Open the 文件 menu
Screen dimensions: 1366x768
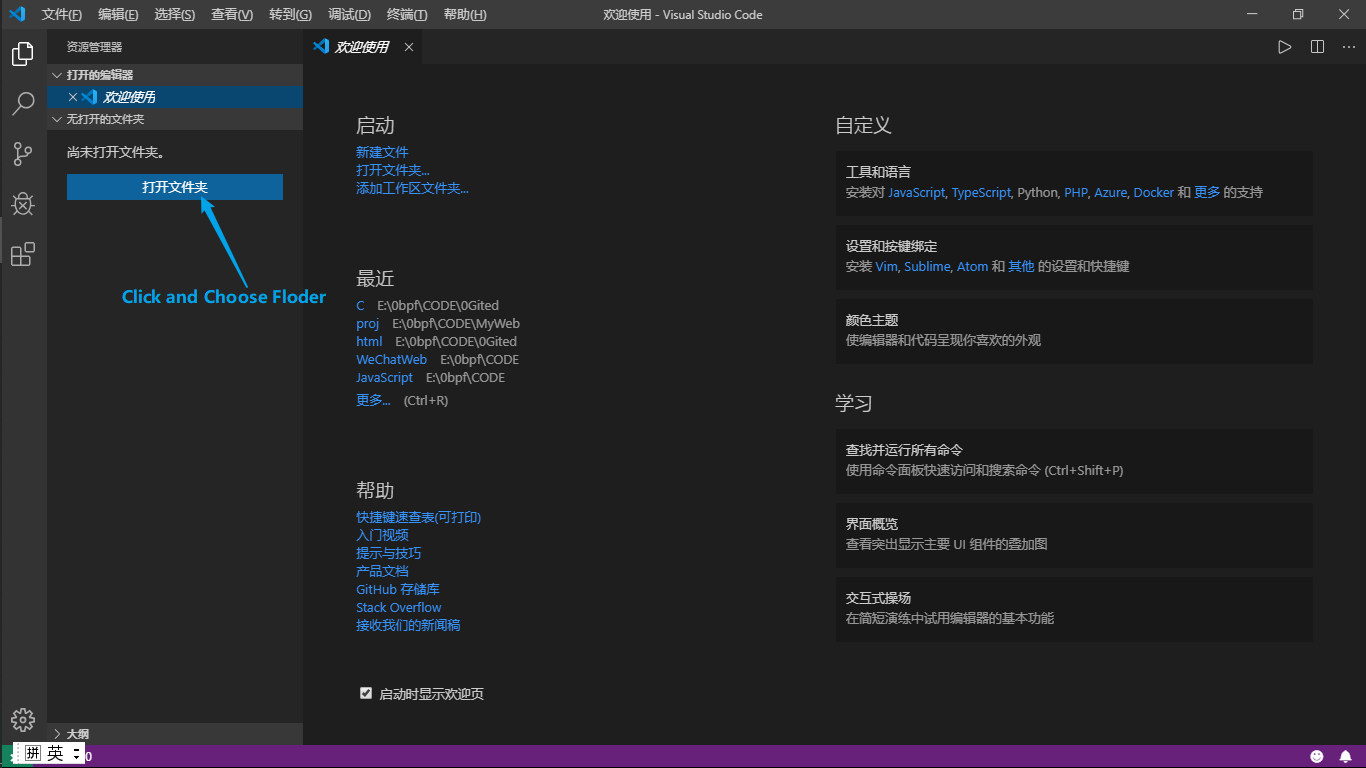pos(61,14)
